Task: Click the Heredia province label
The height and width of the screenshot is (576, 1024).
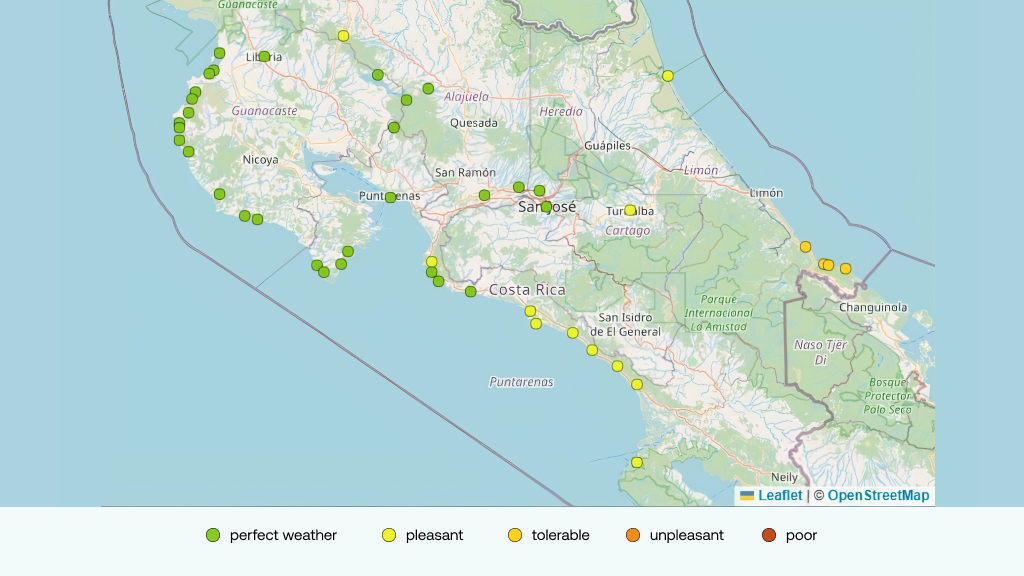Action: [x=561, y=112]
